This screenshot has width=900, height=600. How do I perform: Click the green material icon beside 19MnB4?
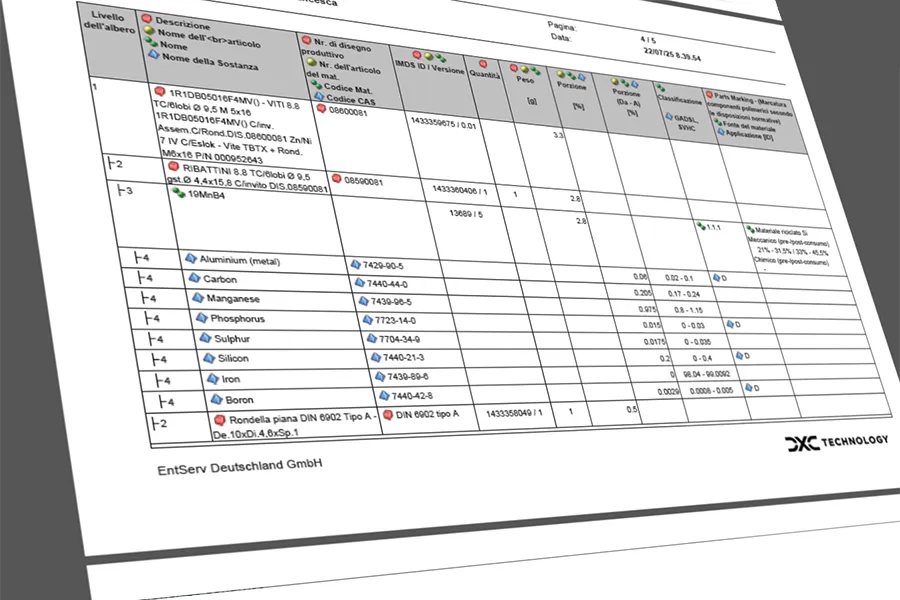[179, 192]
